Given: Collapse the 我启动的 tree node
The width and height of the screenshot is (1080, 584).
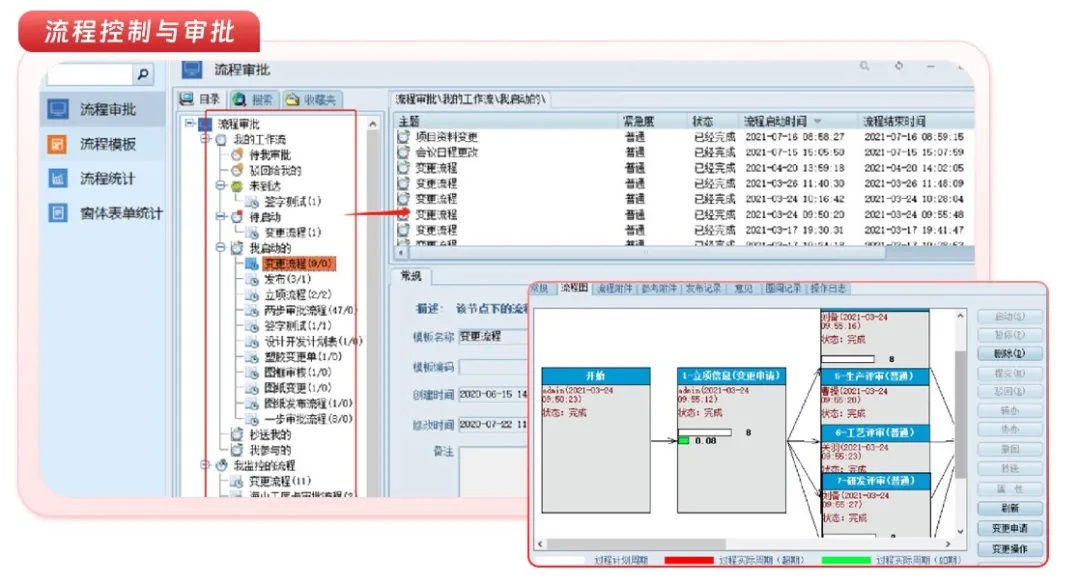Looking at the screenshot, I should click(220, 248).
